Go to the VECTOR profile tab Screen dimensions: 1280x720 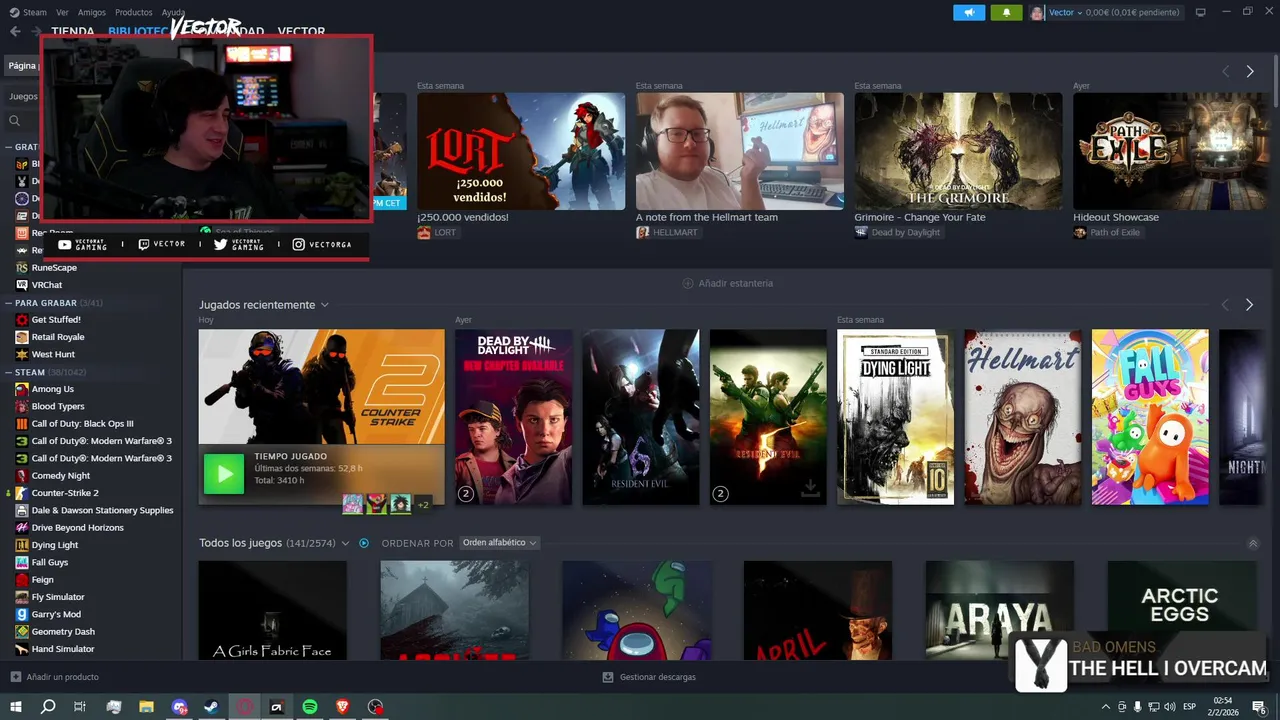click(301, 32)
